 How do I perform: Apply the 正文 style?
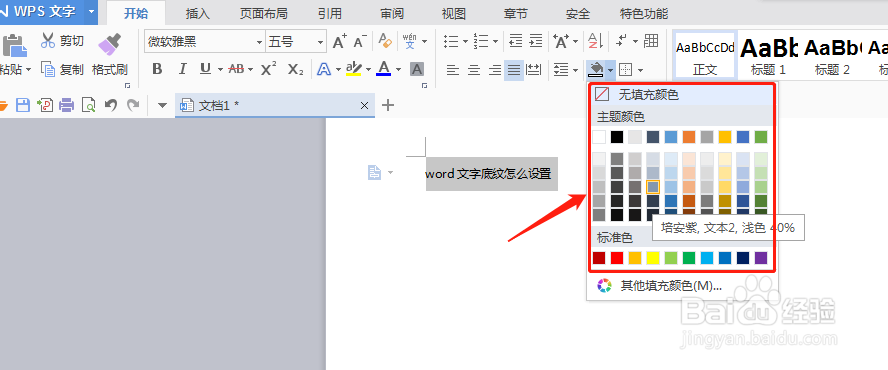click(705, 56)
